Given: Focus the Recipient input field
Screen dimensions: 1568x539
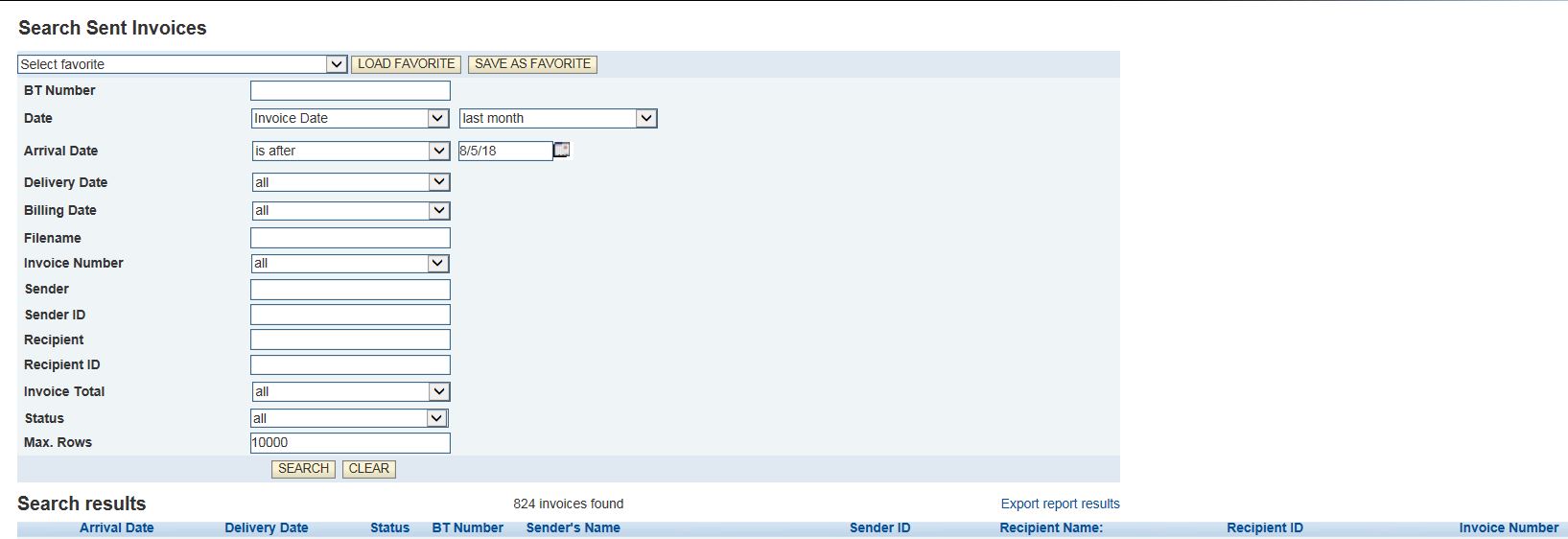Looking at the screenshot, I should [x=350, y=340].
